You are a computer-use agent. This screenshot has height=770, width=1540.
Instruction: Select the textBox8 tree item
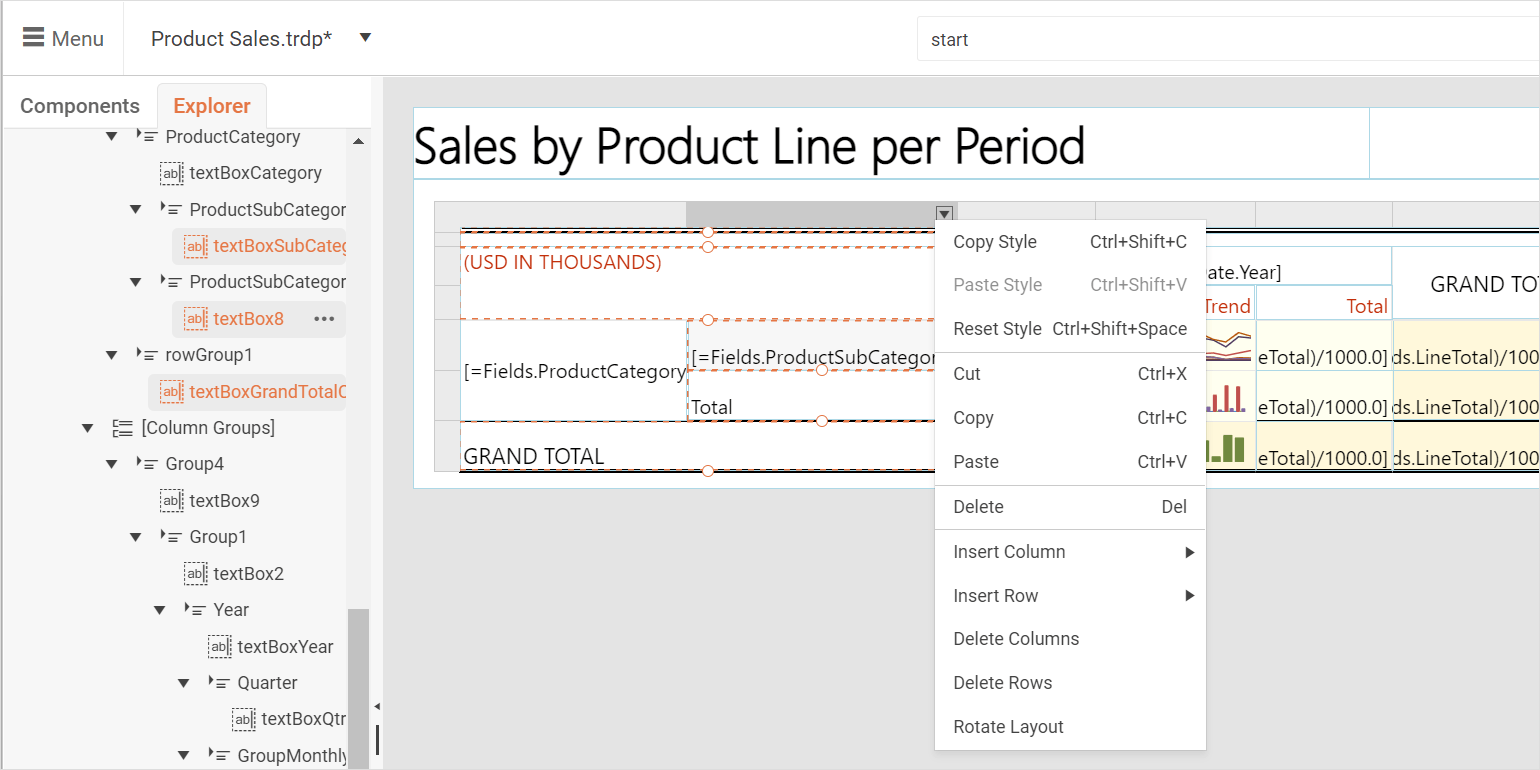tap(248, 319)
